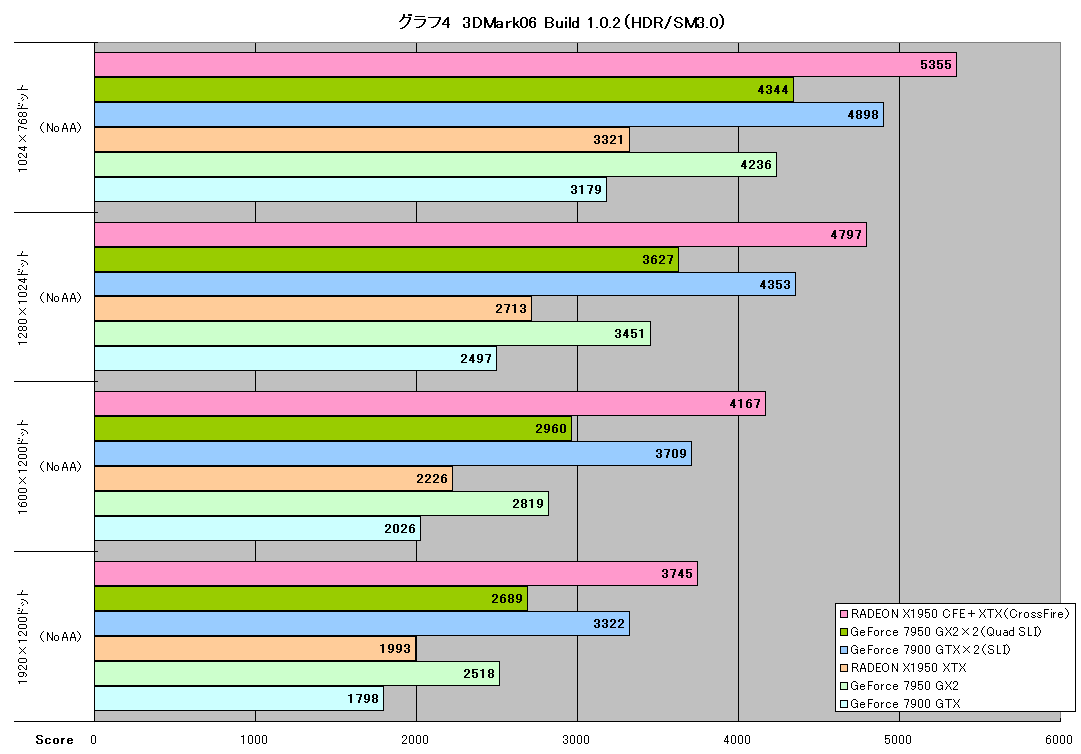Click legend text GeForce 7900 GTX×2(SLI)
Screen dimensions: 1081x754
click(x=931, y=650)
